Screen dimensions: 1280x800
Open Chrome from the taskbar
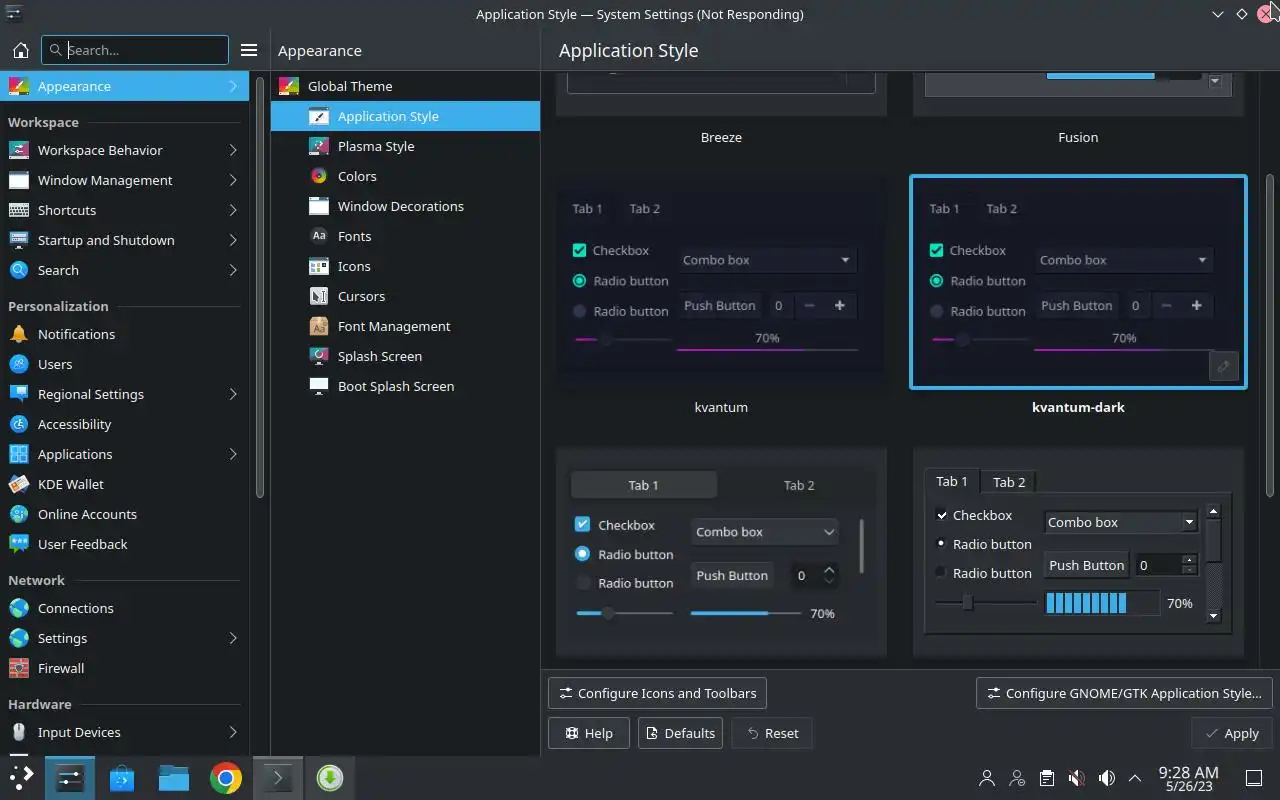pos(226,777)
